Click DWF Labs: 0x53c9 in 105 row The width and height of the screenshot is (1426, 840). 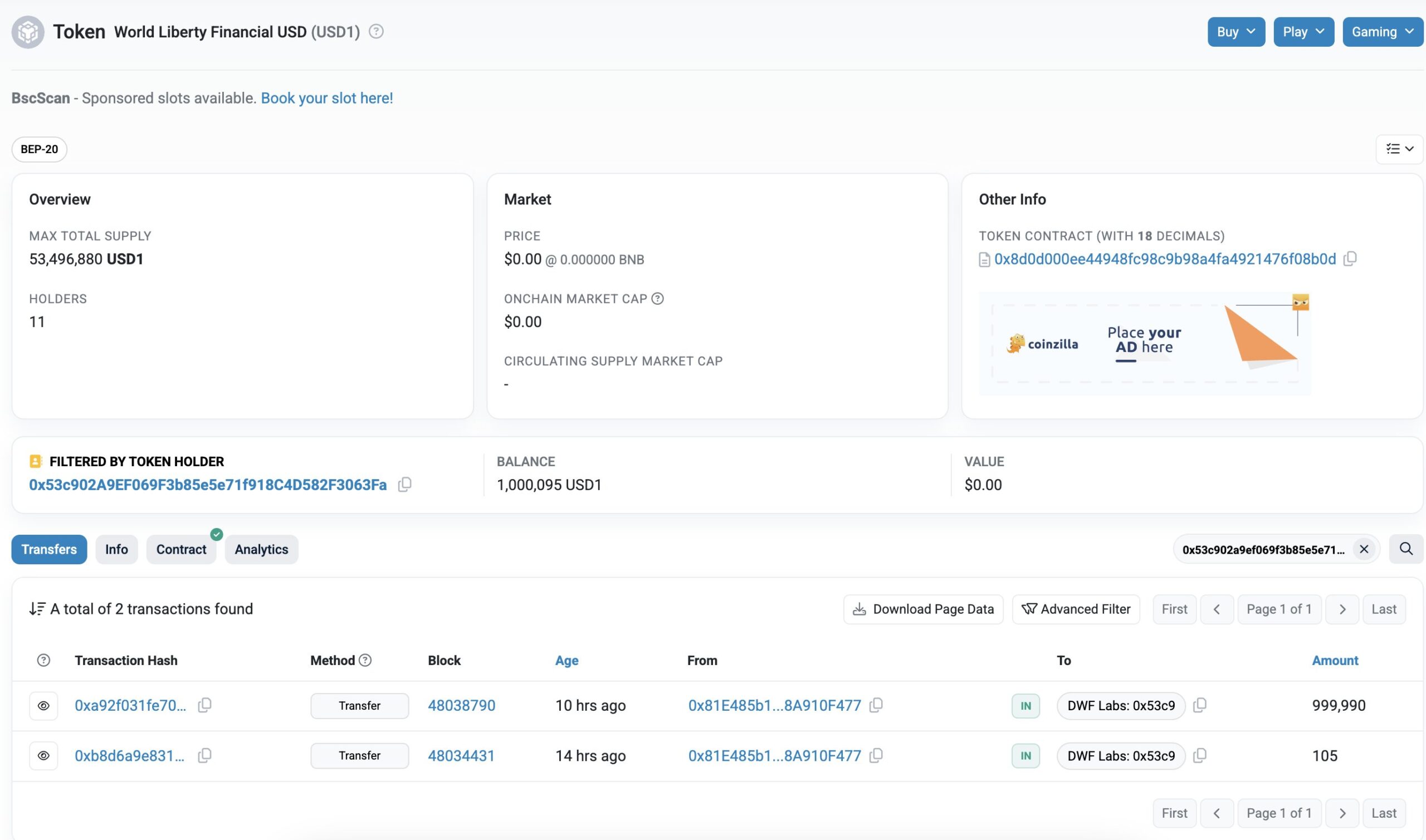tap(1120, 756)
